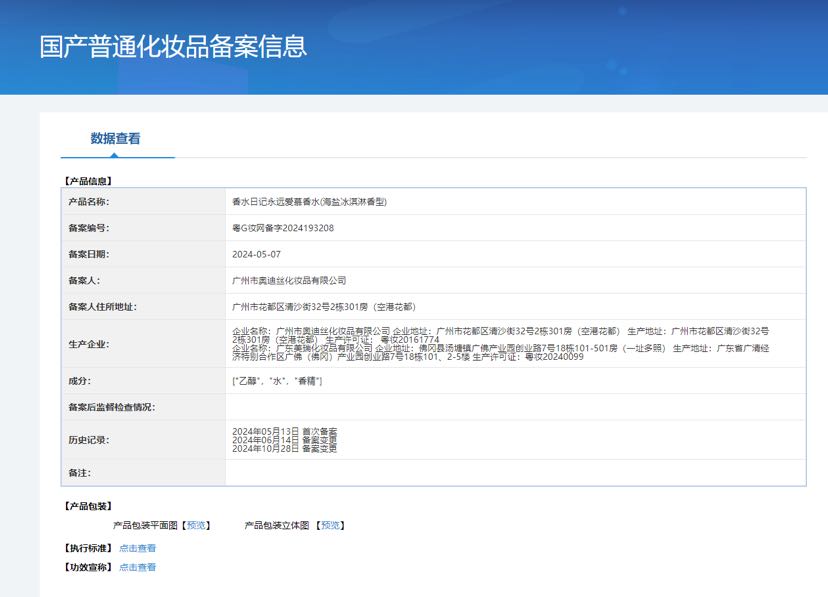828x597 pixels.
Task: Open the 数据查看 tab
Action: [x=116, y=139]
